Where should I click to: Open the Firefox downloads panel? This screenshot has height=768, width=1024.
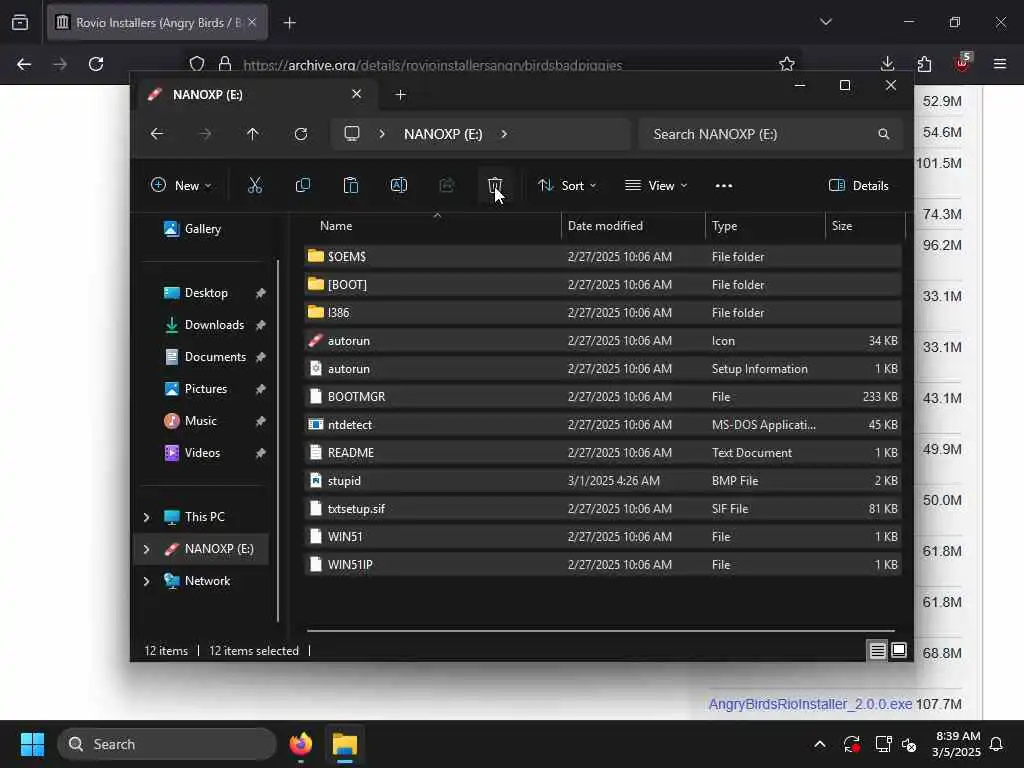tap(888, 64)
